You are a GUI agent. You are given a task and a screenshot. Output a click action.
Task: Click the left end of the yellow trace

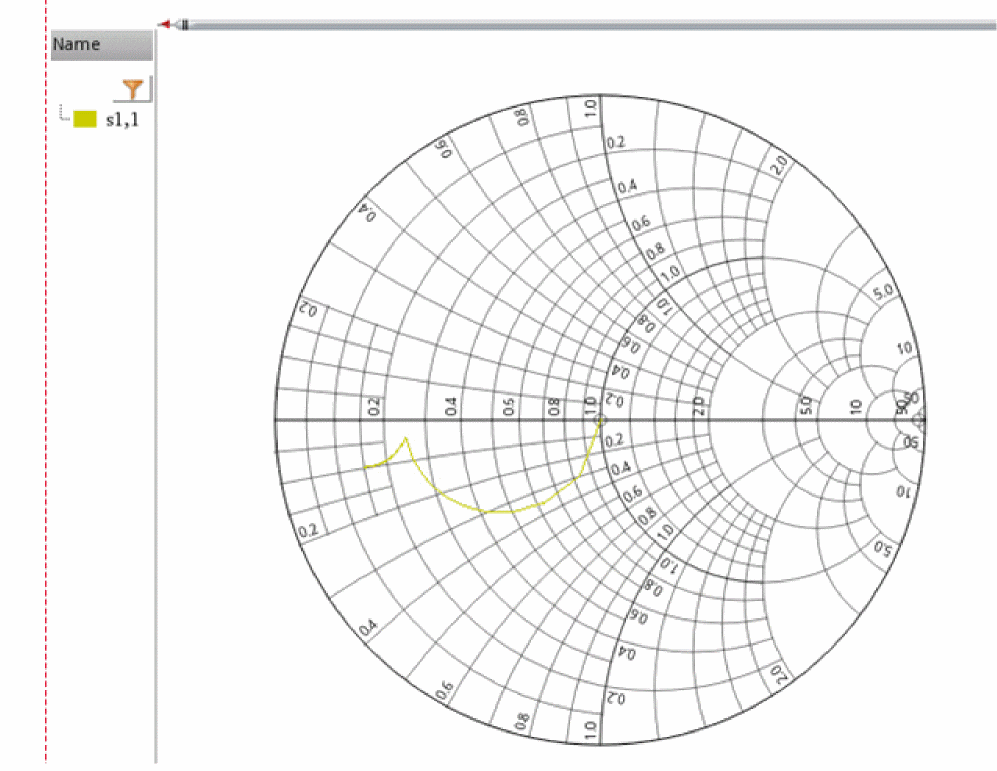(x=365, y=467)
